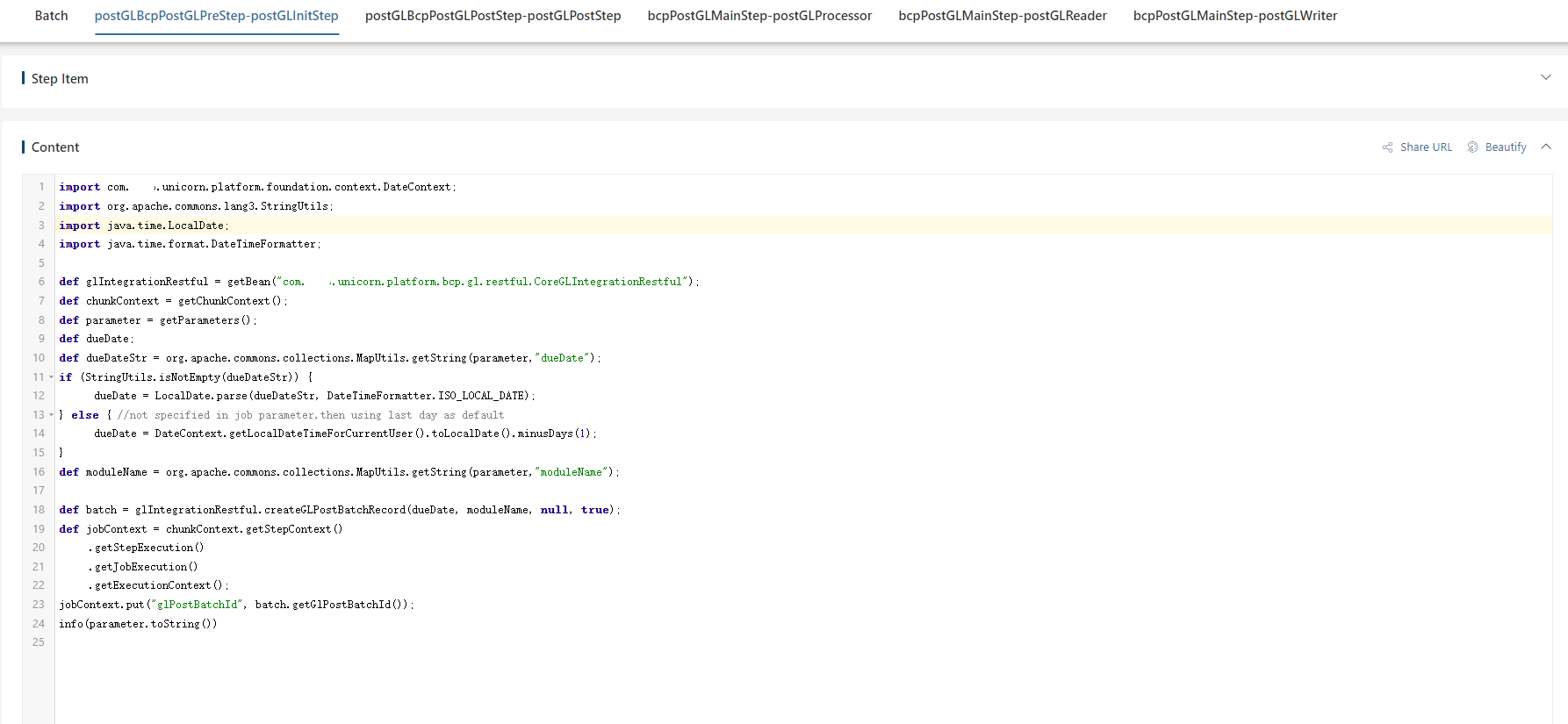Switch to the Batch tab
Viewport: 1568px width, 724px height.
pos(51,16)
